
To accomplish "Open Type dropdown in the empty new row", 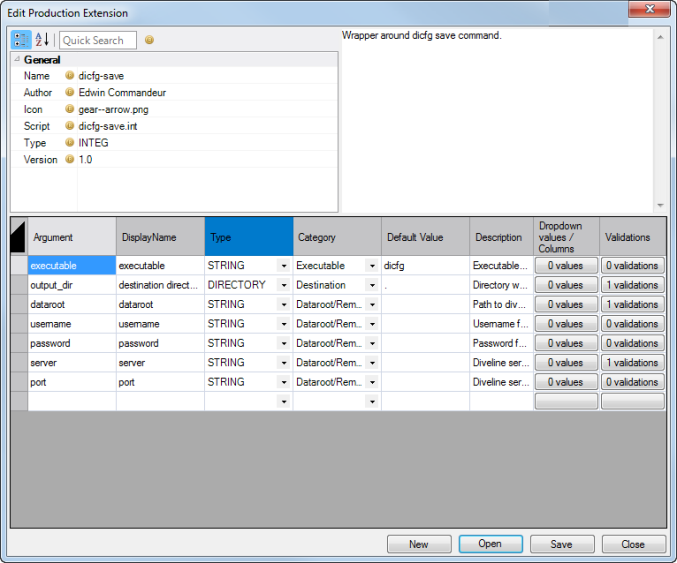I will tap(284, 402).
